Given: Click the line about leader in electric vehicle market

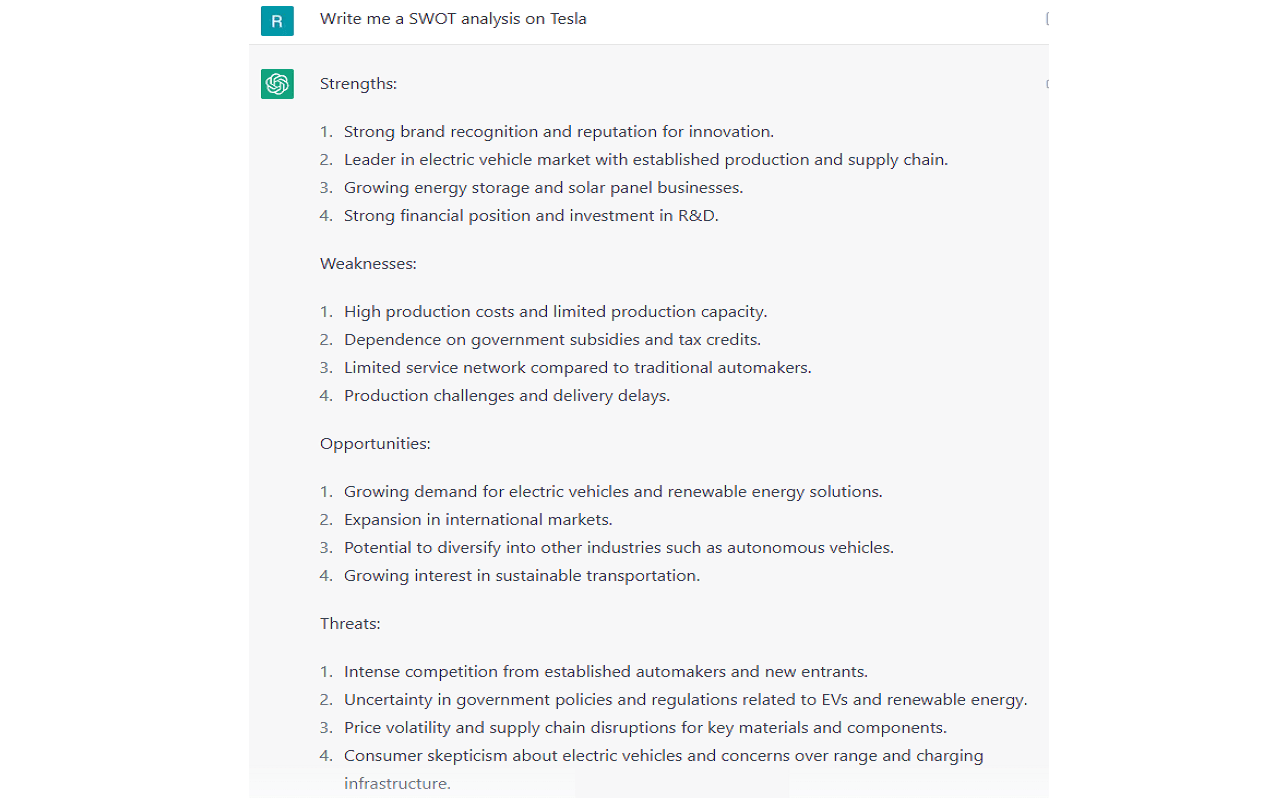Looking at the screenshot, I should 645,160.
